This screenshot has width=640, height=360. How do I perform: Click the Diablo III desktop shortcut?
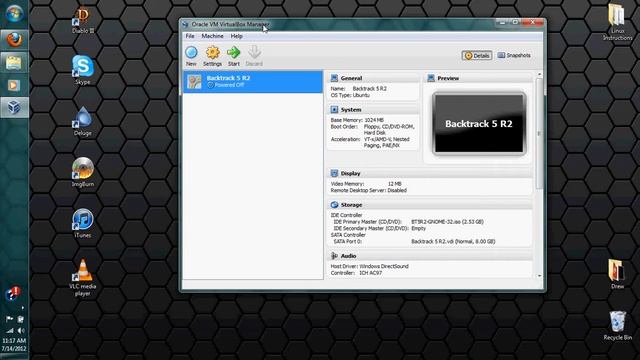pyautogui.click(x=83, y=20)
